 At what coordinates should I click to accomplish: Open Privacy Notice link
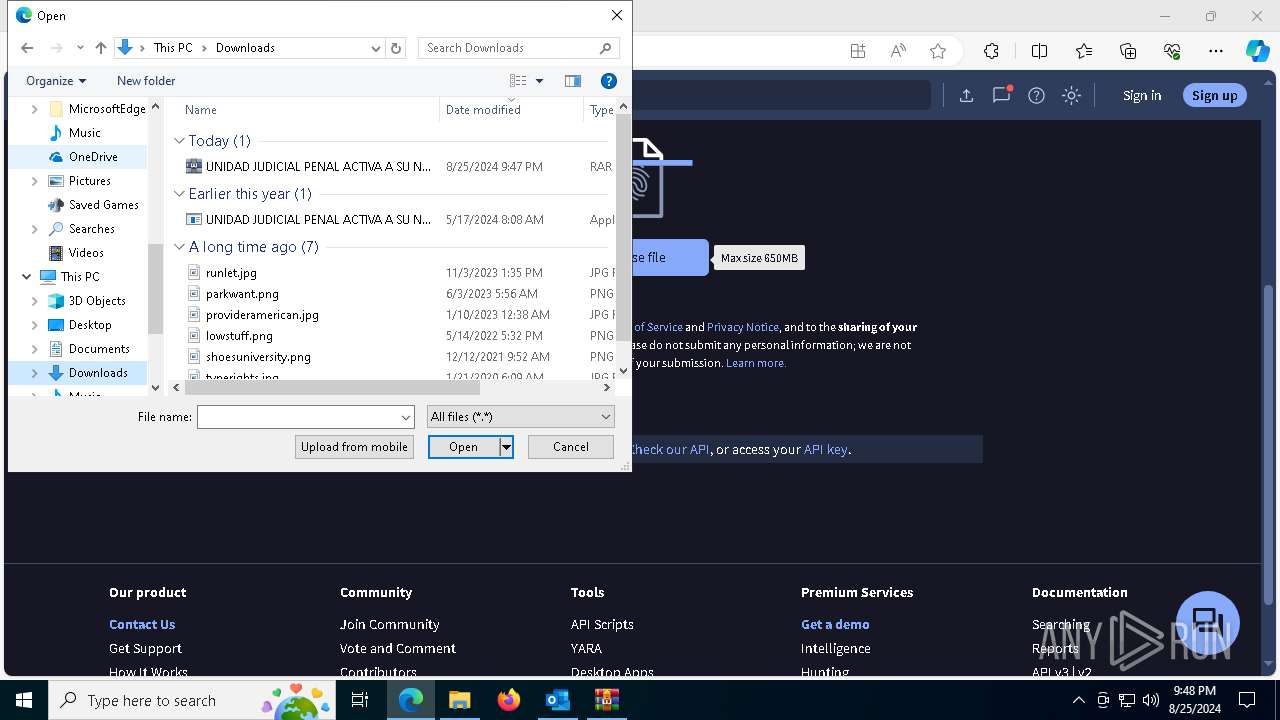coord(743,327)
